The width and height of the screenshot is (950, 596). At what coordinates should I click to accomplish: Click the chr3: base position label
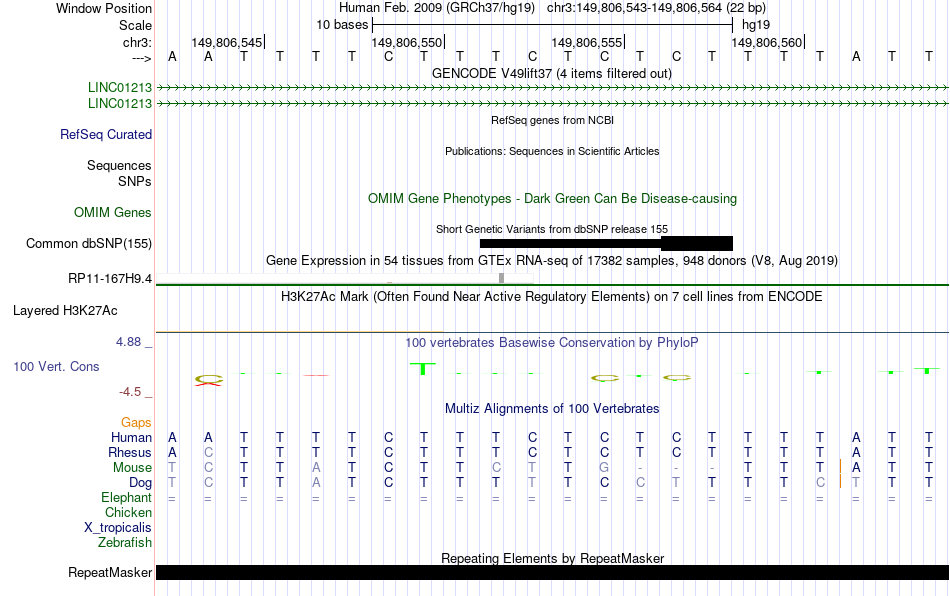pos(137,42)
